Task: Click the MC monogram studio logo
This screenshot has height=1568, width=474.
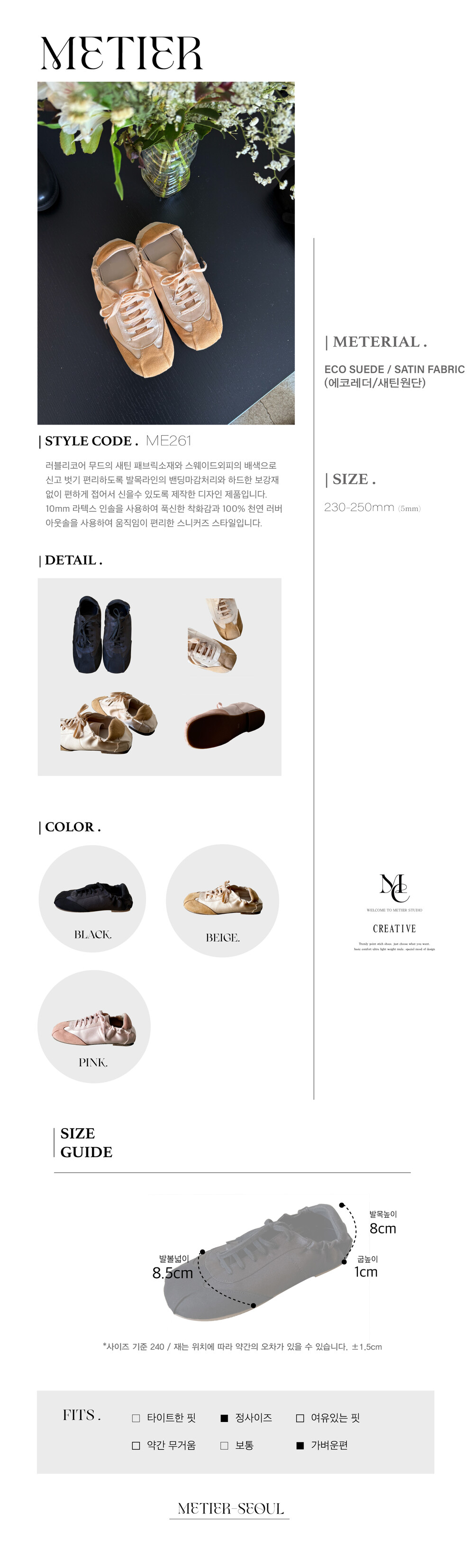Action: 394,887
